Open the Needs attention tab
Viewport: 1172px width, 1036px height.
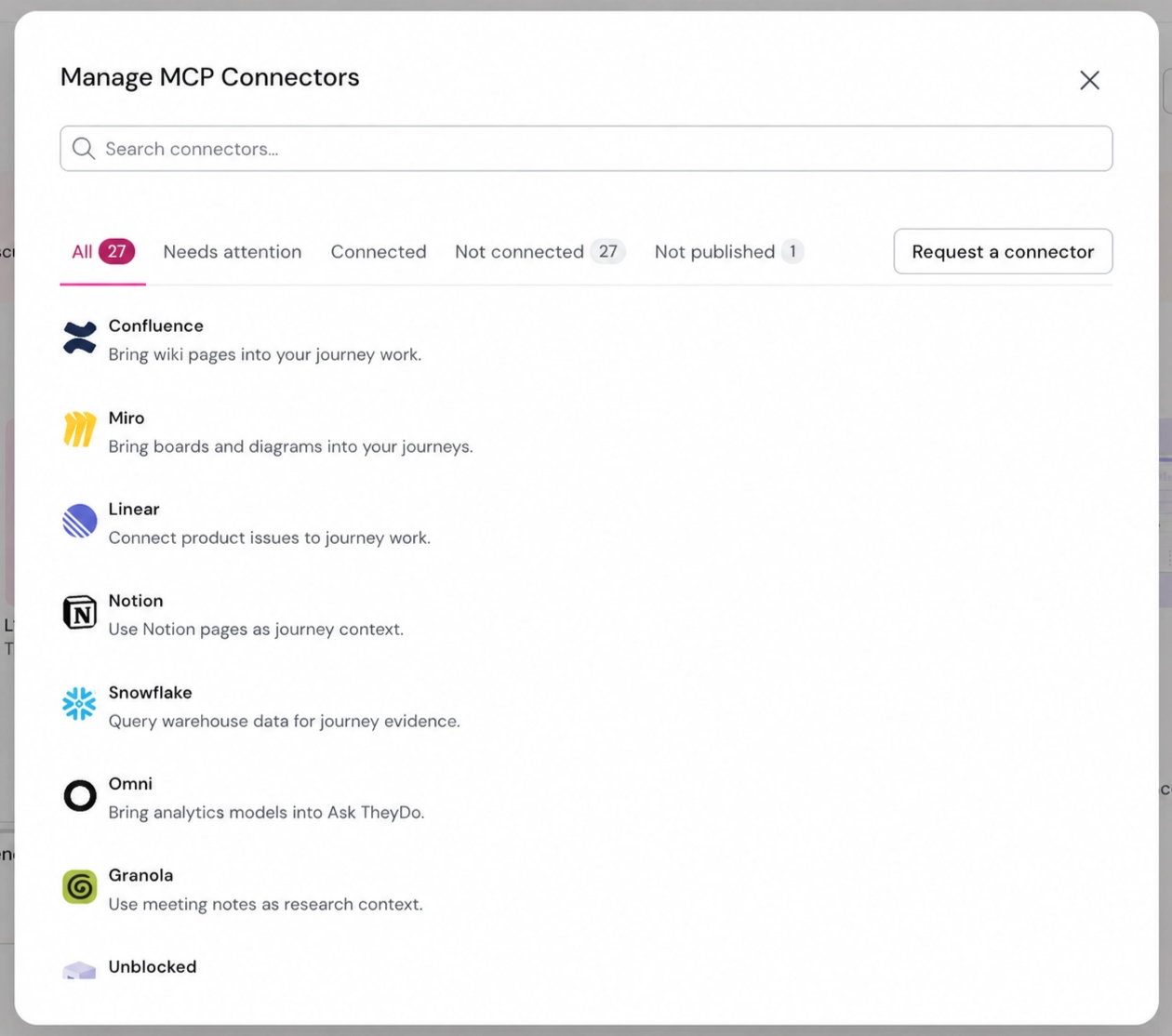tap(233, 252)
